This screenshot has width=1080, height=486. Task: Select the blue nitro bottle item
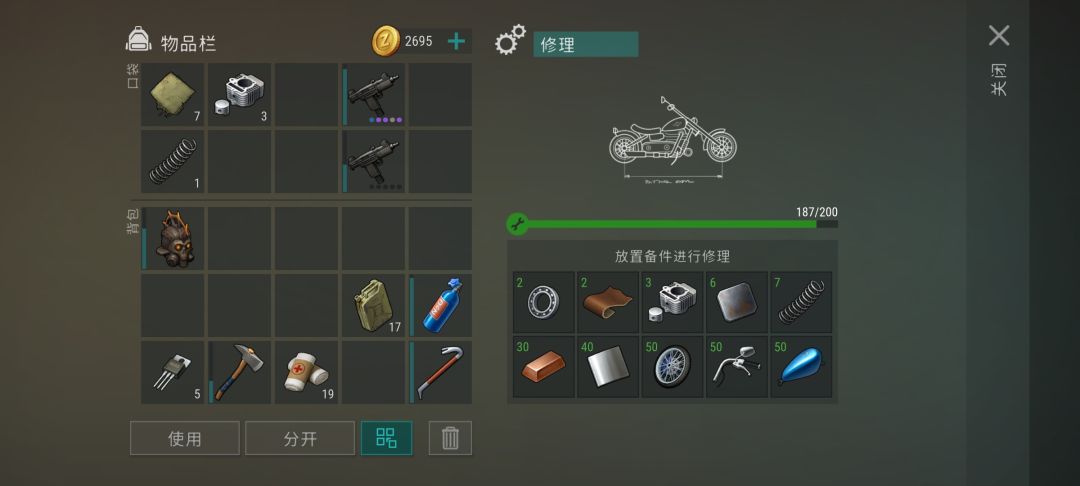pyautogui.click(x=440, y=306)
